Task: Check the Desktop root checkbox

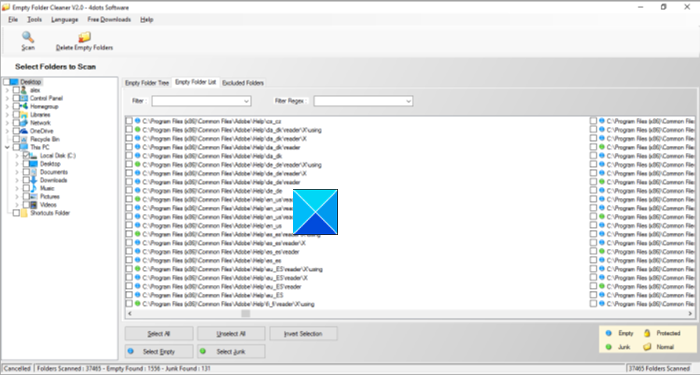Action: 6,82
